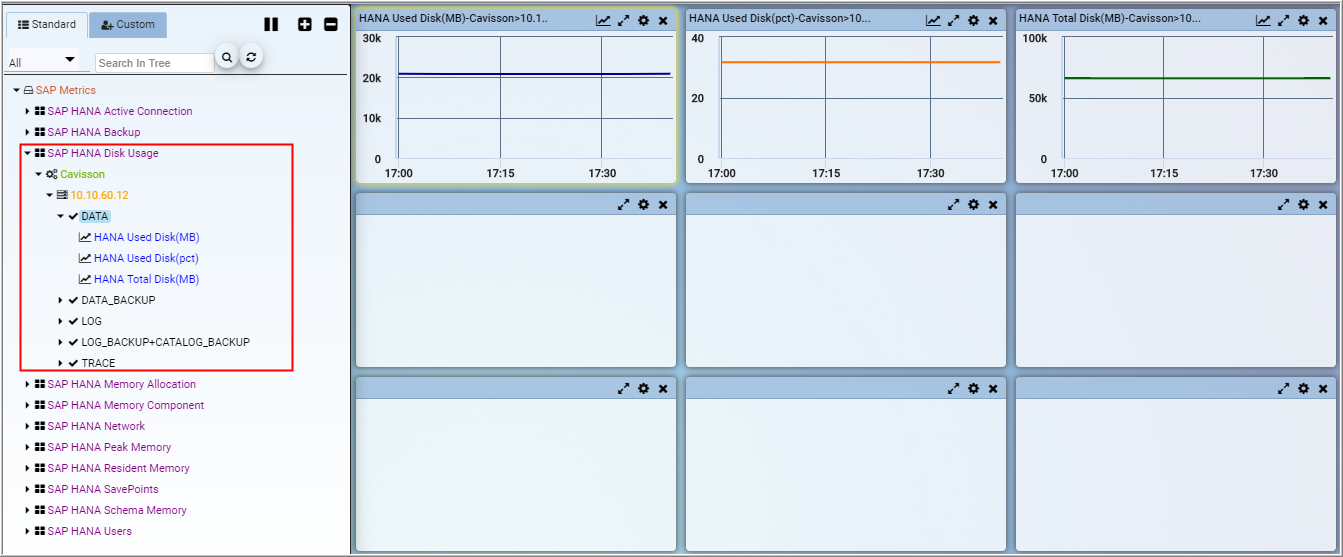
Task: Expand the DATA_BACKUP node
Action: pos(61,300)
